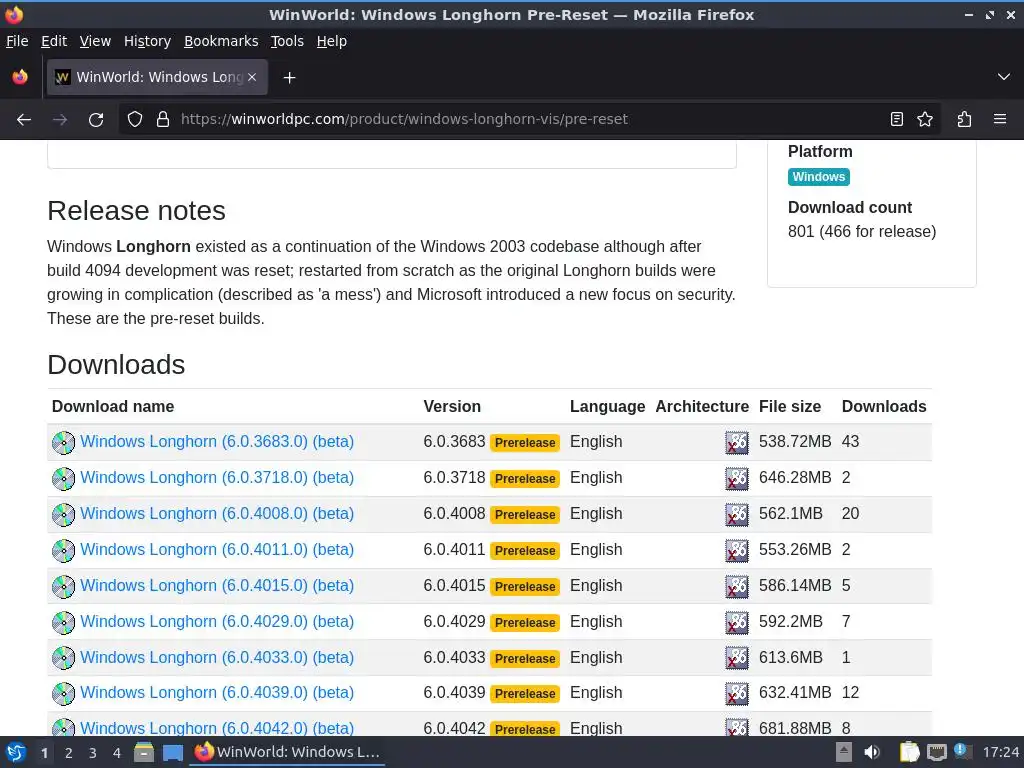
Task: Click the forward navigation arrow
Action: pos(60,119)
